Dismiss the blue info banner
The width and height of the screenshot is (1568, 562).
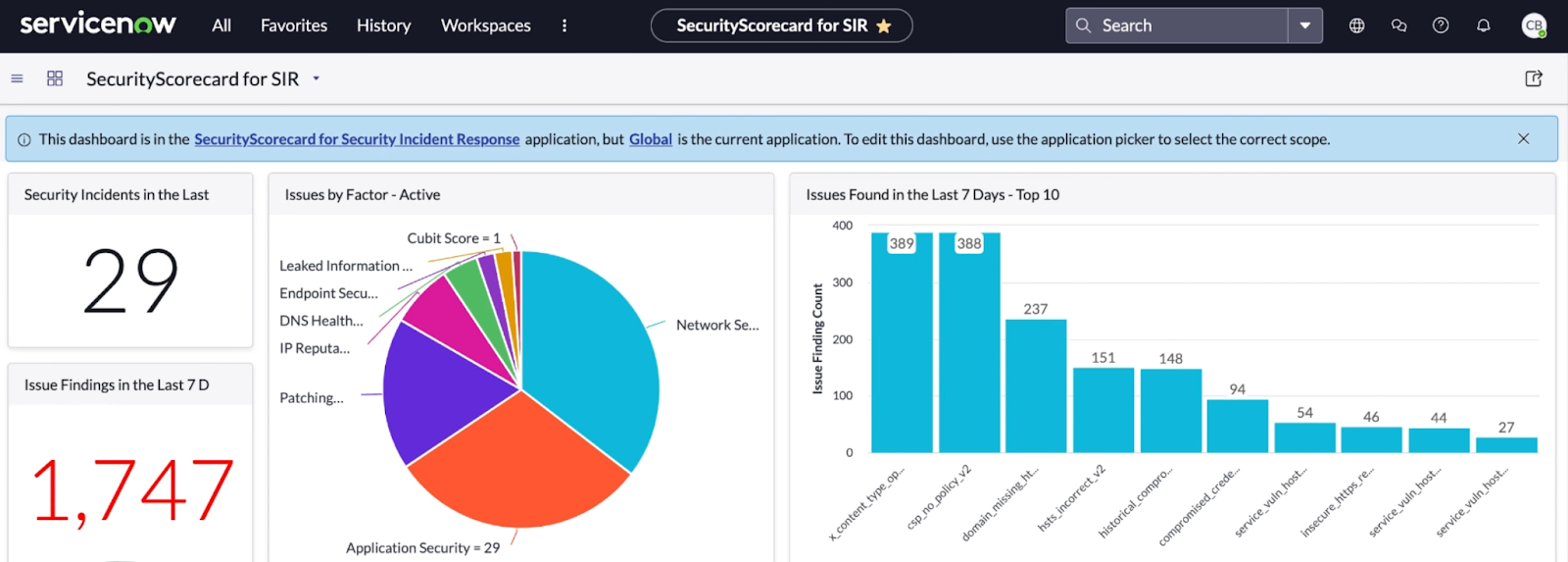(1523, 138)
